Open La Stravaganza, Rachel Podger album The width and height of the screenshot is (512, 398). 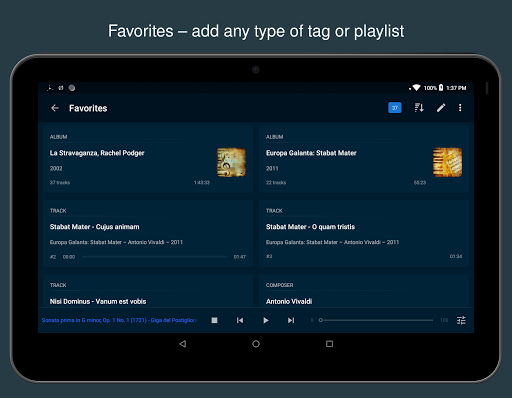point(148,159)
